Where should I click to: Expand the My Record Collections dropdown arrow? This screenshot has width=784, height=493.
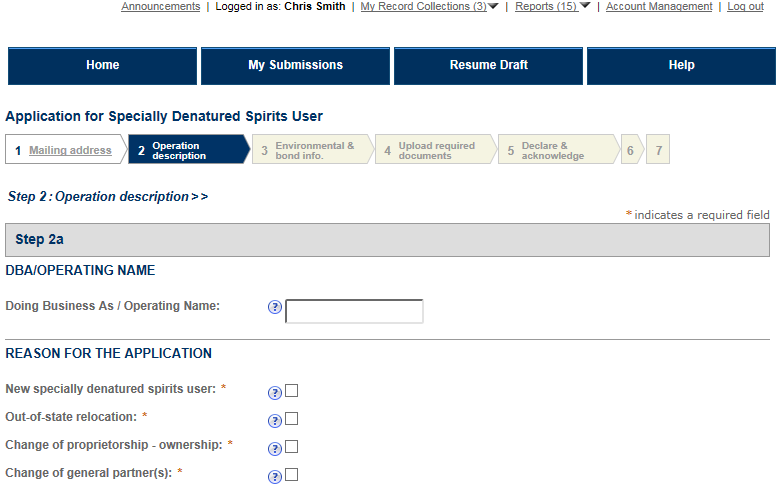coord(494,6)
